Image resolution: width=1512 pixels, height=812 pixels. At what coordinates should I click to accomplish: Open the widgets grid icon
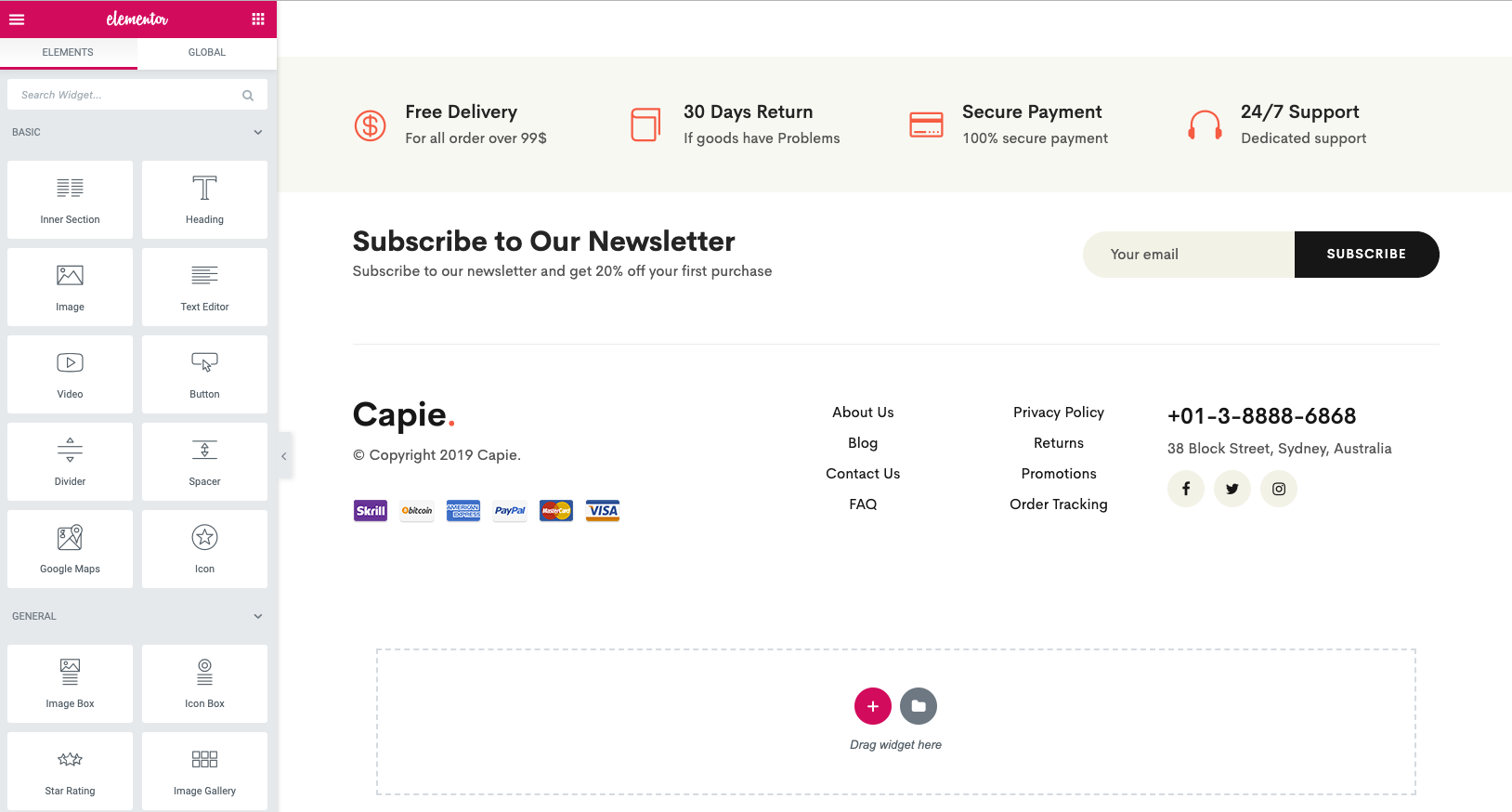coord(258,20)
